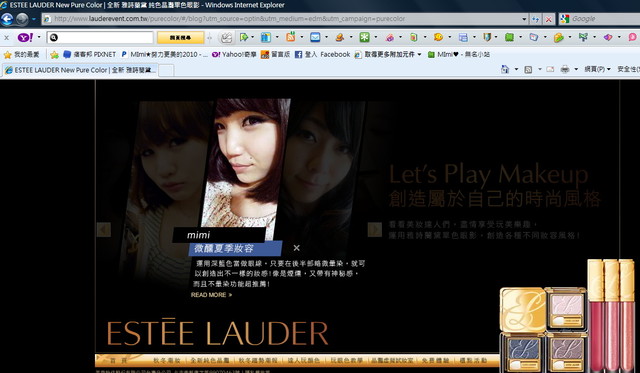
Task: Open dropdown next to the mail envelope icon
Action: pyautogui.click(x=326, y=37)
